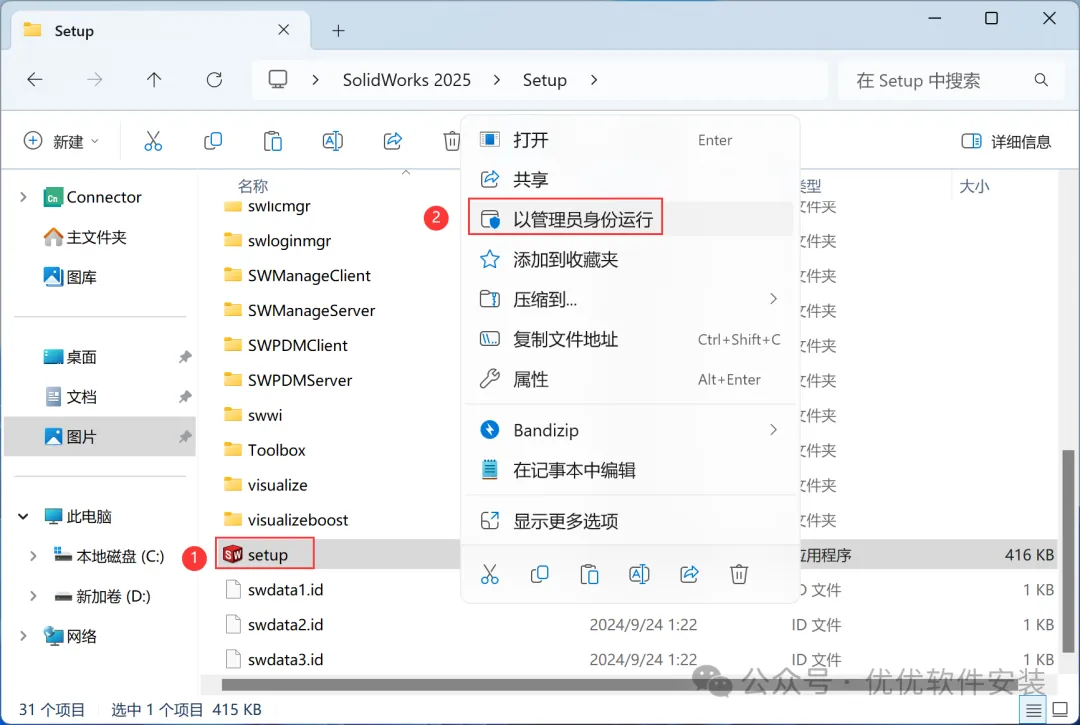Choose 打开 in context menu
This screenshot has height=725, width=1080.
tap(630, 140)
